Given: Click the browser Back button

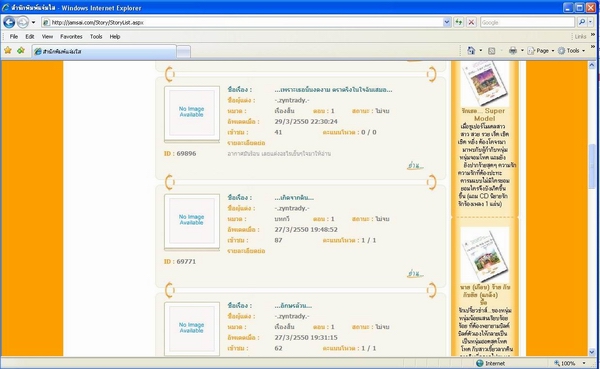Looking at the screenshot, I should point(9,22).
